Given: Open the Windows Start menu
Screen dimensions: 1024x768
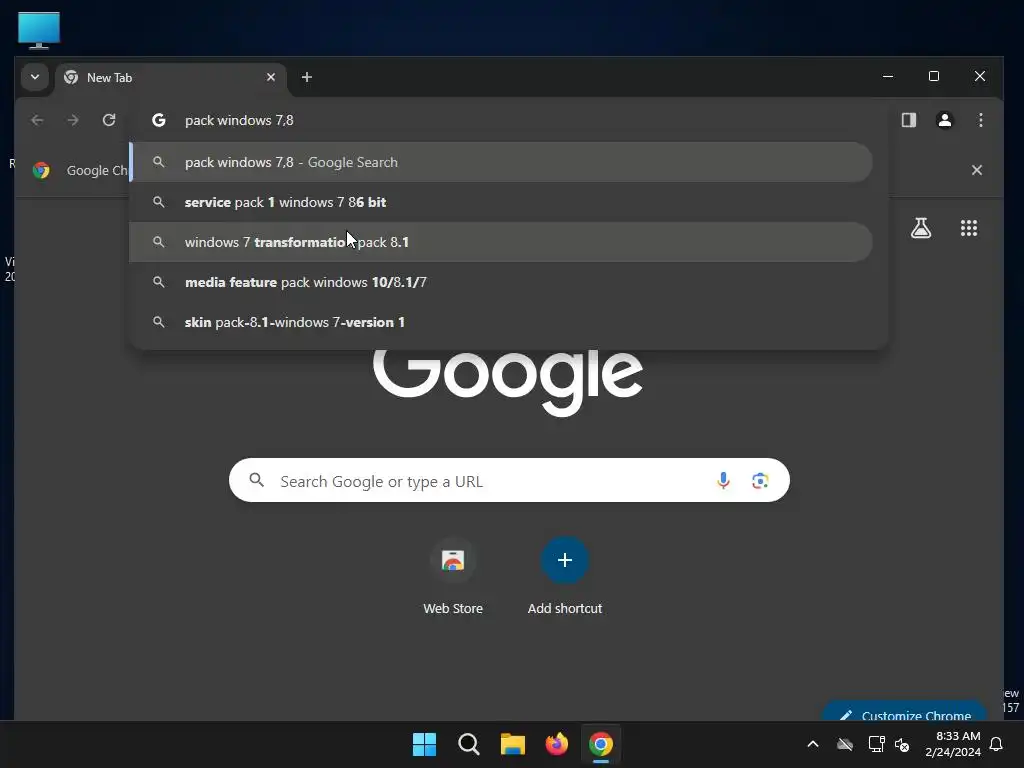Looking at the screenshot, I should (424, 744).
